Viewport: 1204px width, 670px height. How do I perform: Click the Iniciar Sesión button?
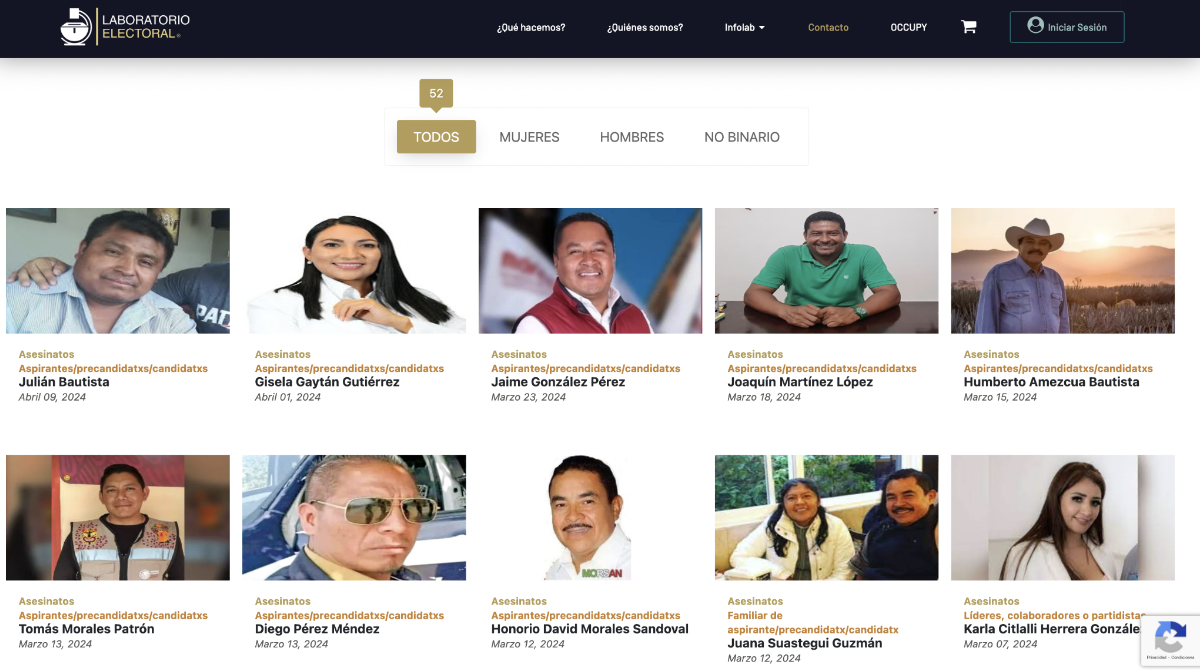click(x=1067, y=27)
